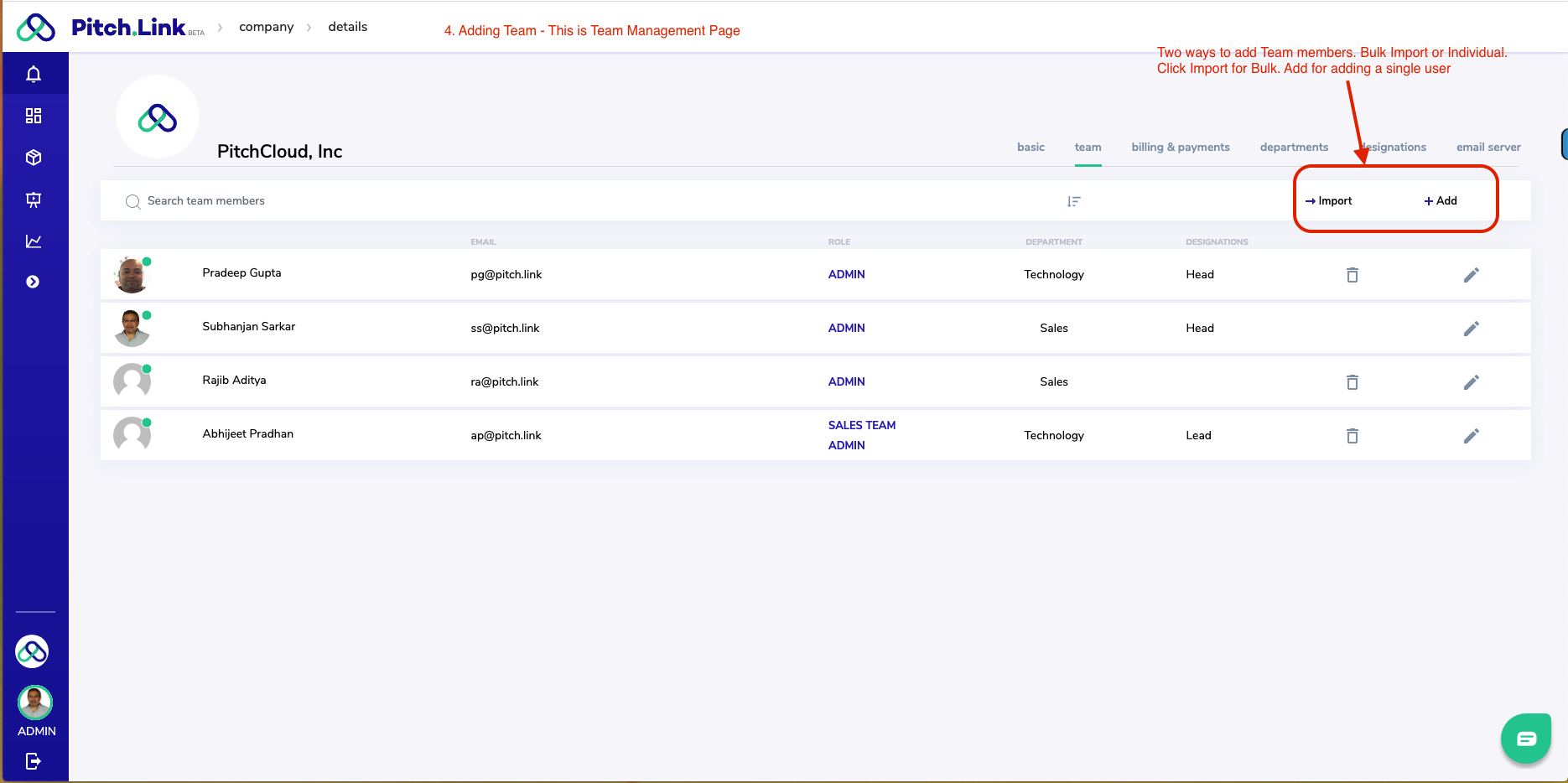Click the PitchCloud, Inc company name

click(280, 152)
